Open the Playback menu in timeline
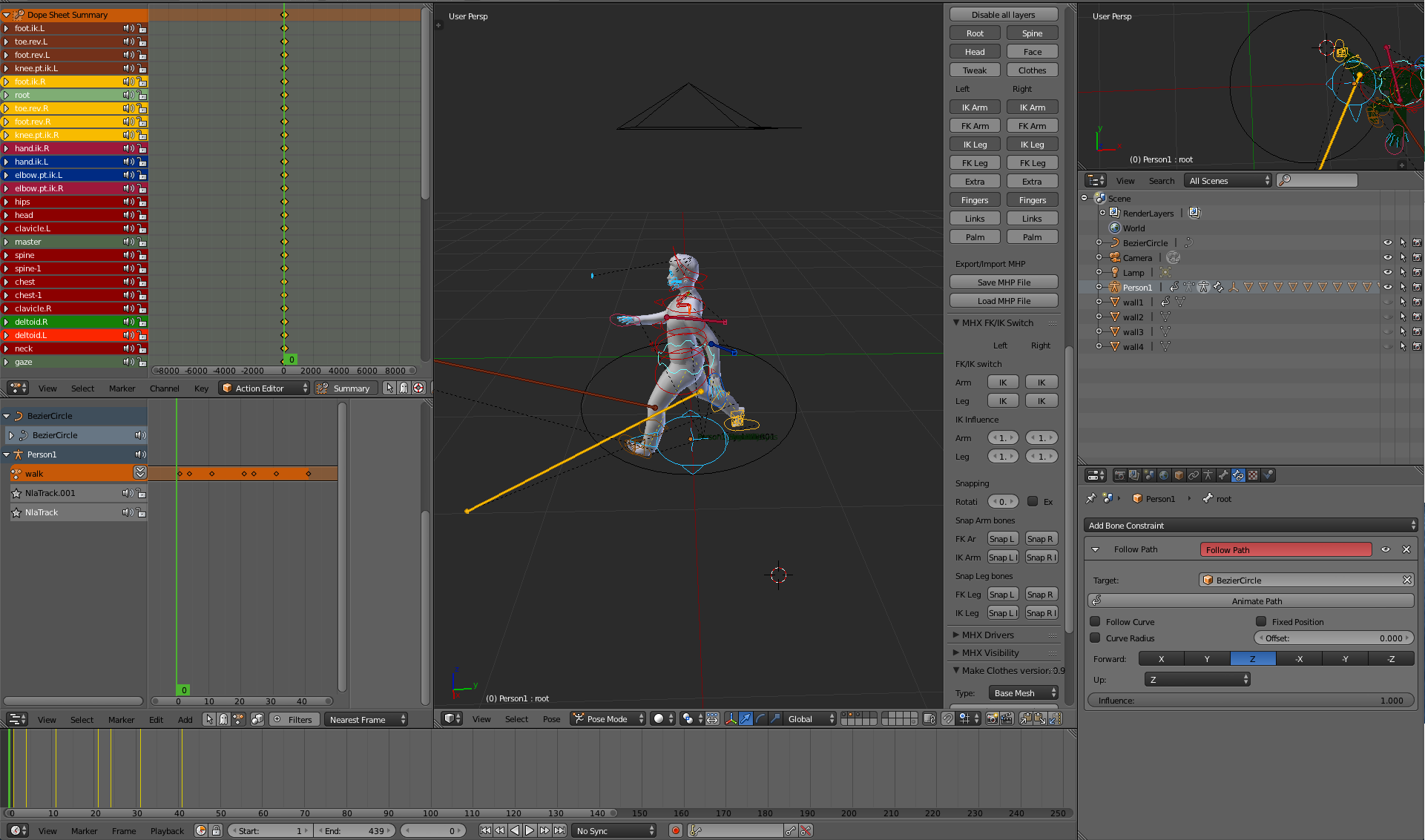The image size is (1425, 840). pos(167,830)
